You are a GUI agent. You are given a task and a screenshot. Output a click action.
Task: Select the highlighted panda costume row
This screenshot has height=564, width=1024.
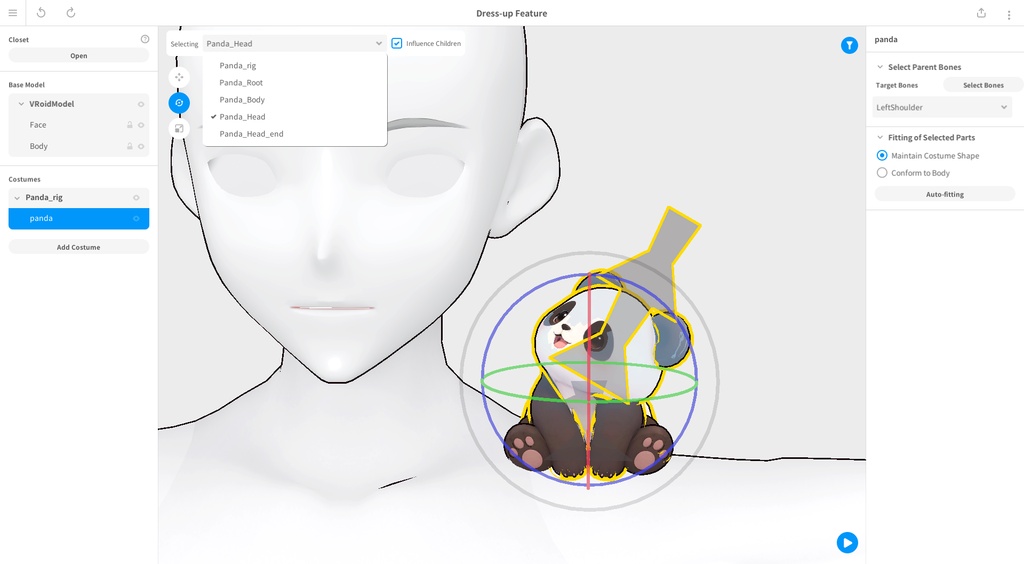click(78, 219)
